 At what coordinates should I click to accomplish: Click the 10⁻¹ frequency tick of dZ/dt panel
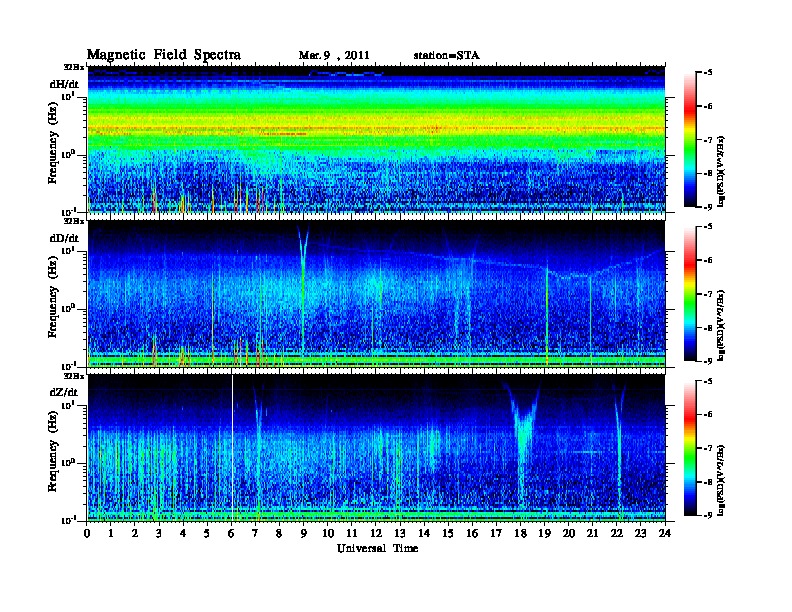click(69, 520)
